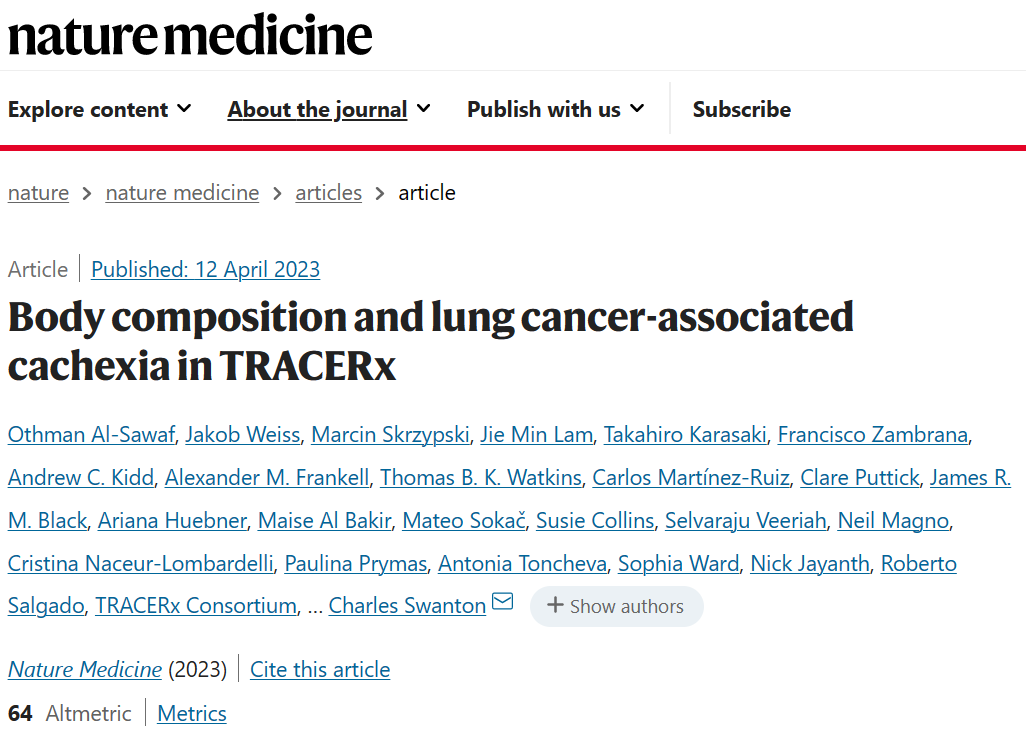Viewport: 1026px width, 734px height.
Task: Open the nature medicine breadcrumb link
Action: point(182,193)
